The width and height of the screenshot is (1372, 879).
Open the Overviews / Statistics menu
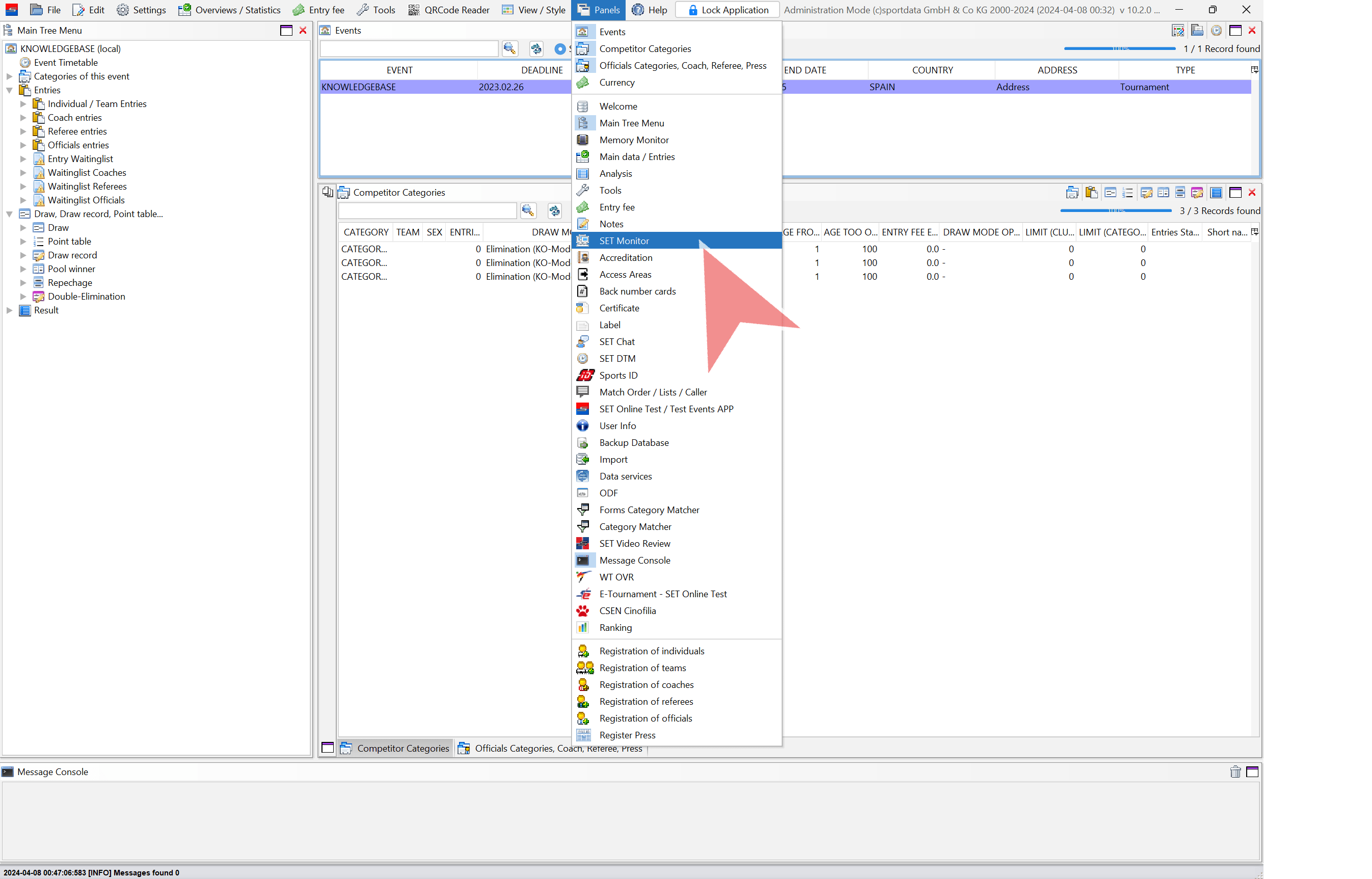click(x=229, y=10)
